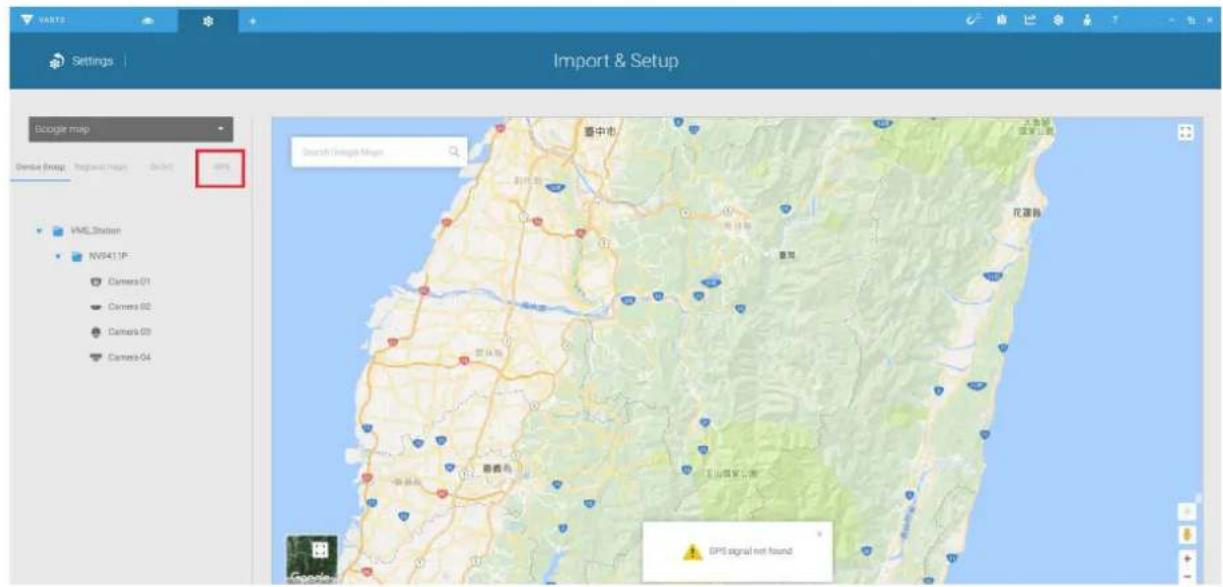Image resolution: width=1223 pixels, height=587 pixels.
Task: Click the Camera 03 camera icon
Action: 97,332
